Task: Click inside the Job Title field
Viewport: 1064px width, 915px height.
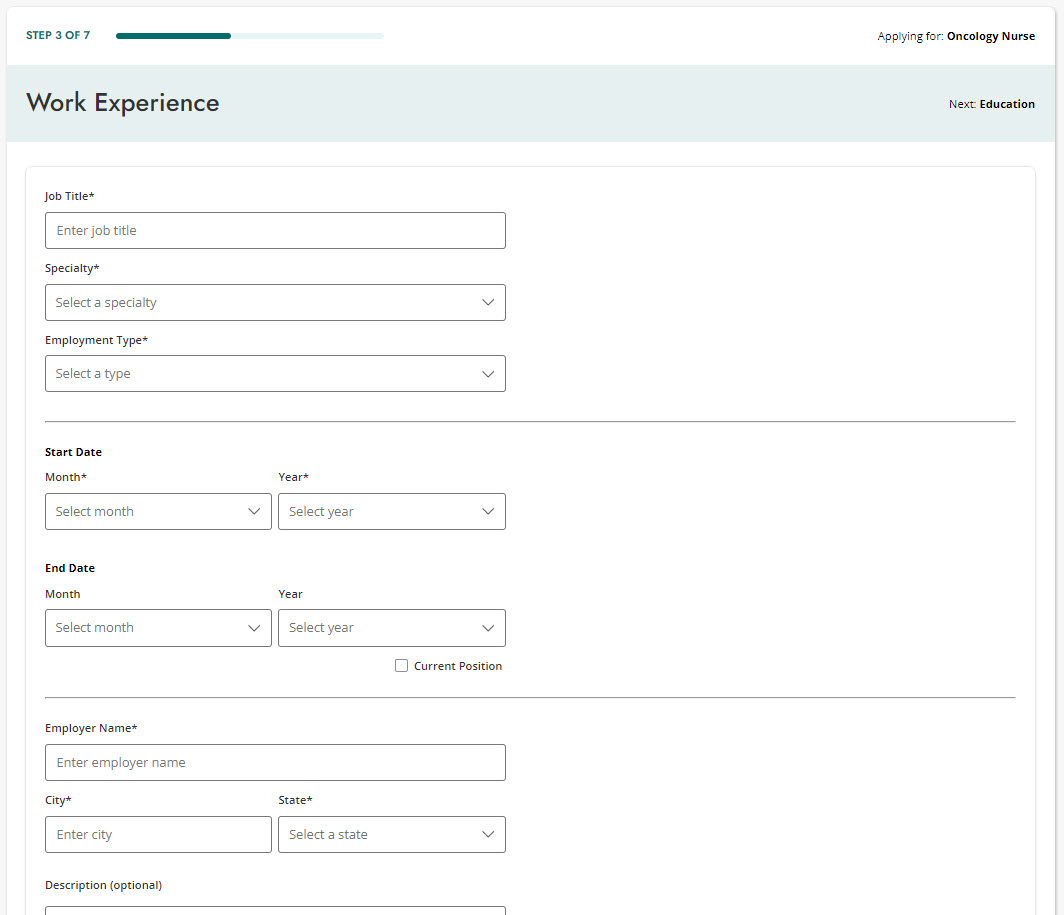Action: (x=275, y=230)
